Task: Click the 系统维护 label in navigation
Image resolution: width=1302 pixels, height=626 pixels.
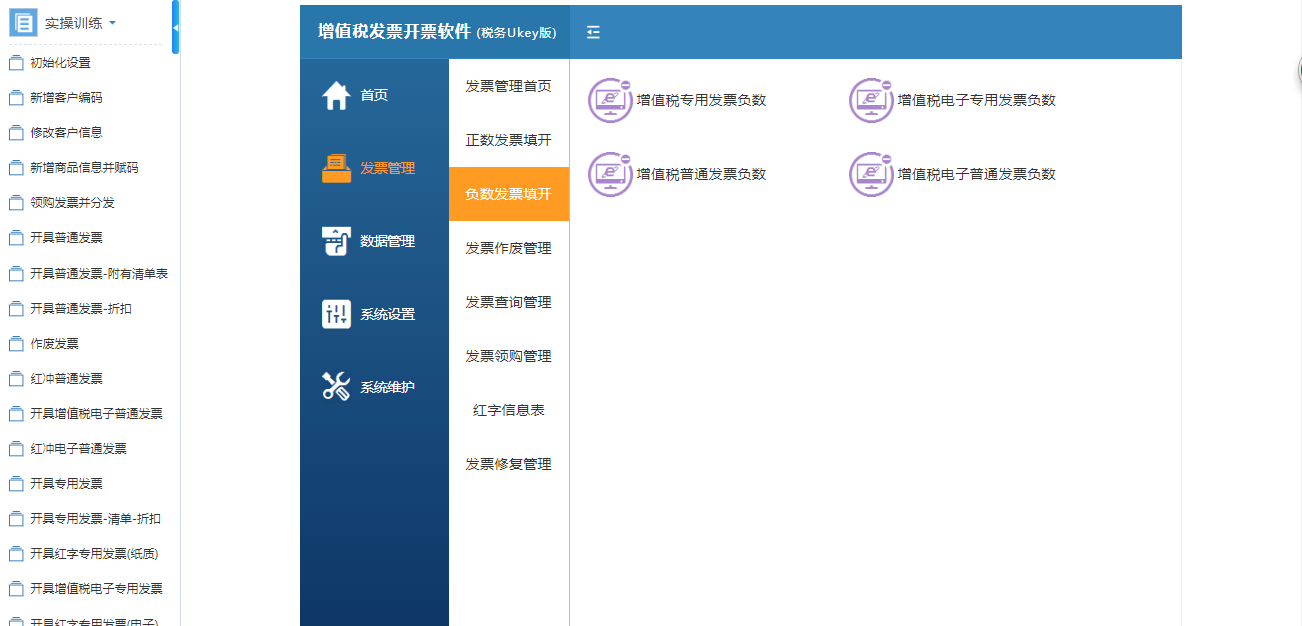Action: 388,387
